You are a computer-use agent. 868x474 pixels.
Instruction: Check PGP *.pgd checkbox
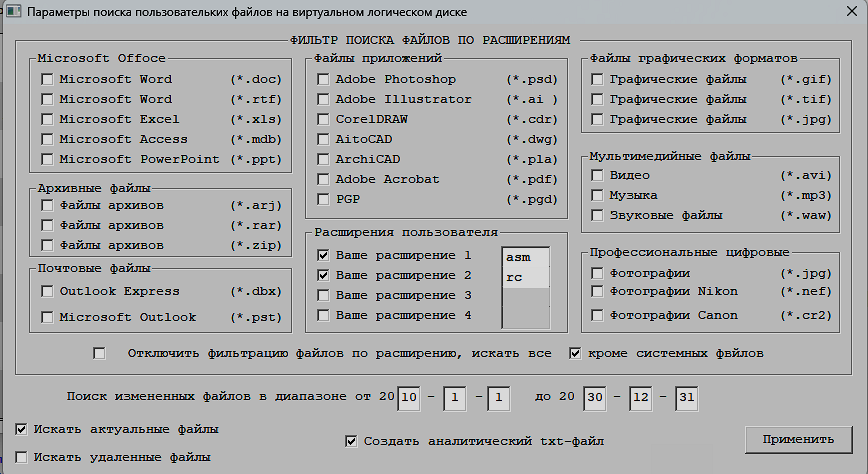[x=323, y=199]
